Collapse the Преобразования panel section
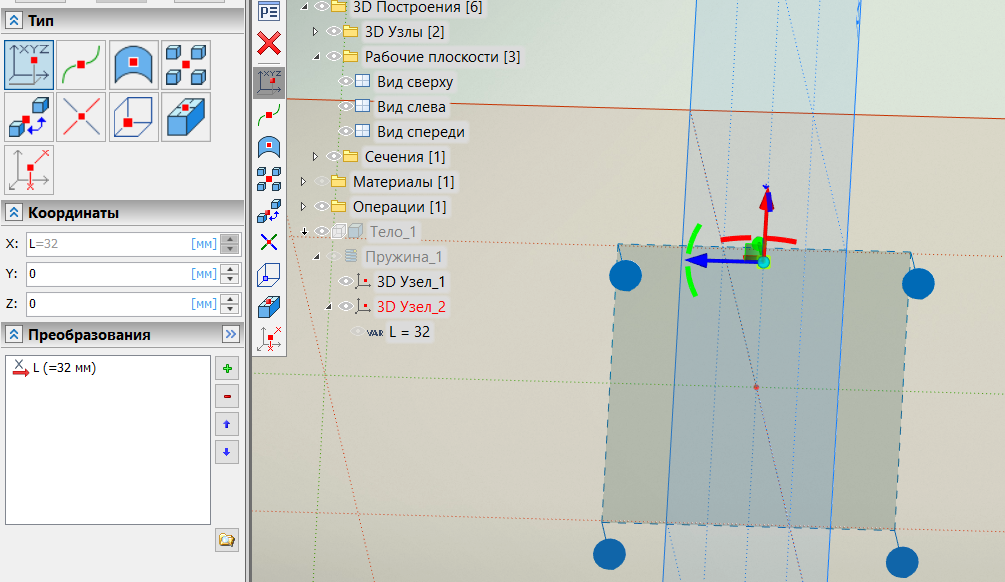This screenshot has height=582, width=1005. tap(13, 334)
